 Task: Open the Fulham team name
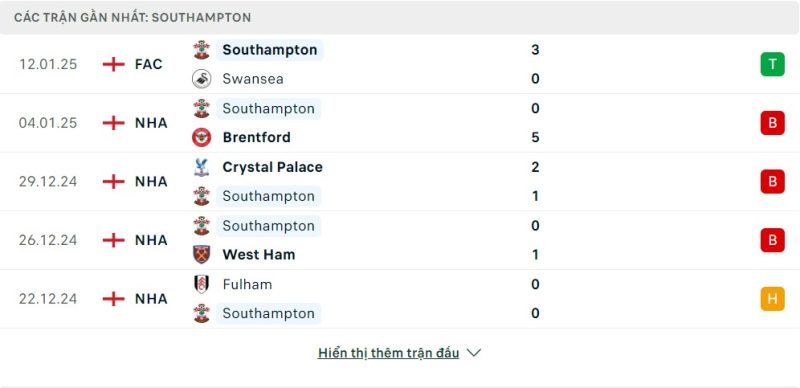coord(247,284)
